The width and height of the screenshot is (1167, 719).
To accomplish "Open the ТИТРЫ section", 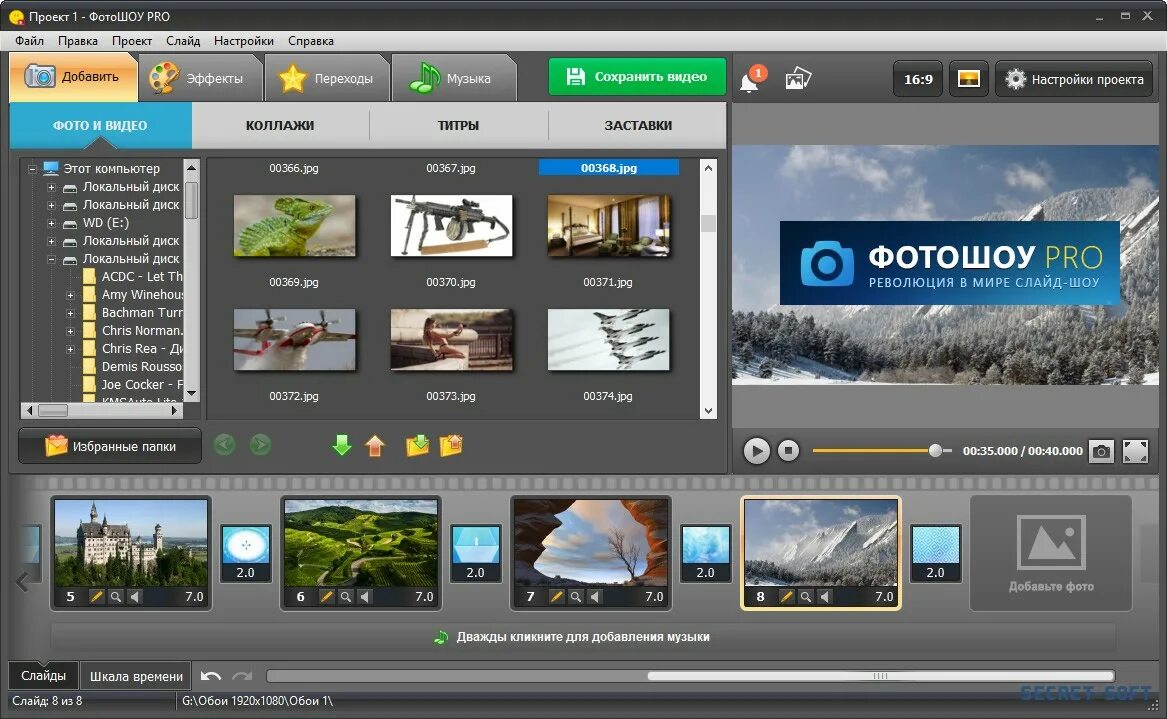I will [458, 125].
